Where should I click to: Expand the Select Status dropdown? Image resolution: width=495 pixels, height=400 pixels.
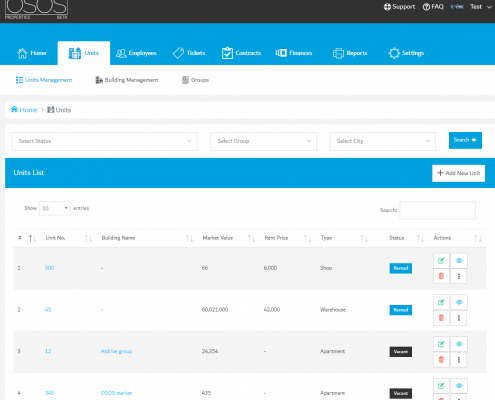104,141
